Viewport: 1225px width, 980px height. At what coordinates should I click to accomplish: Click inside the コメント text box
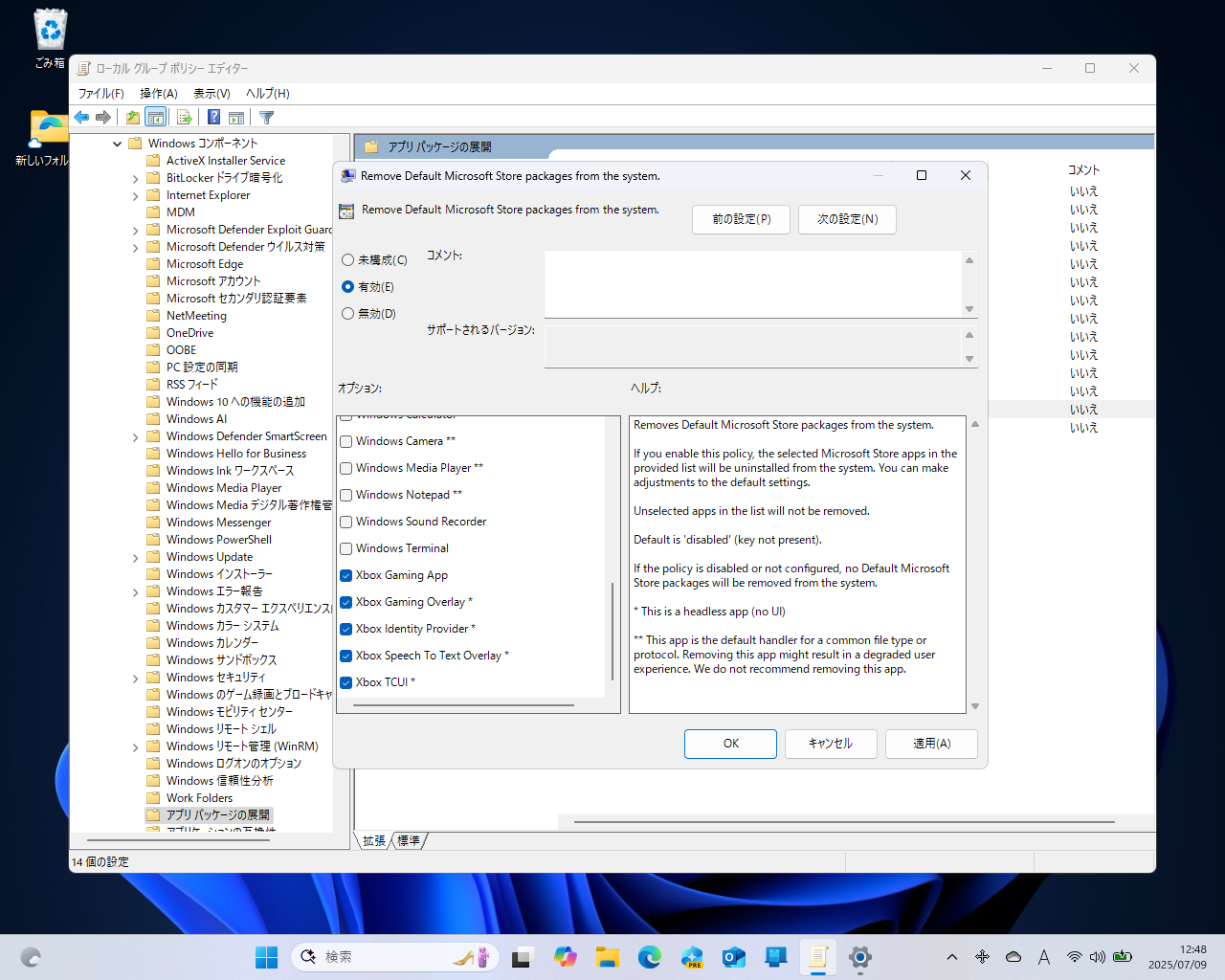click(752, 283)
